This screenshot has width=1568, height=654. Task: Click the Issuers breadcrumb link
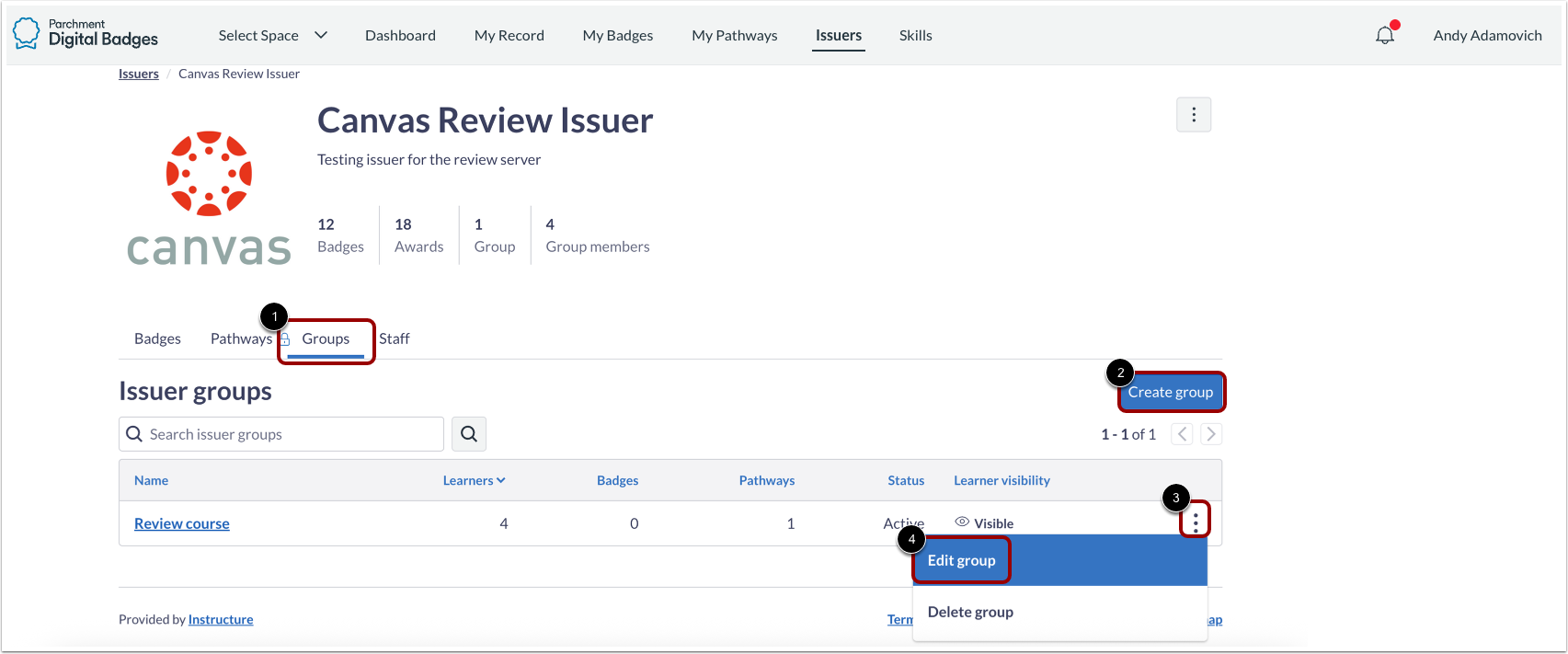[139, 74]
